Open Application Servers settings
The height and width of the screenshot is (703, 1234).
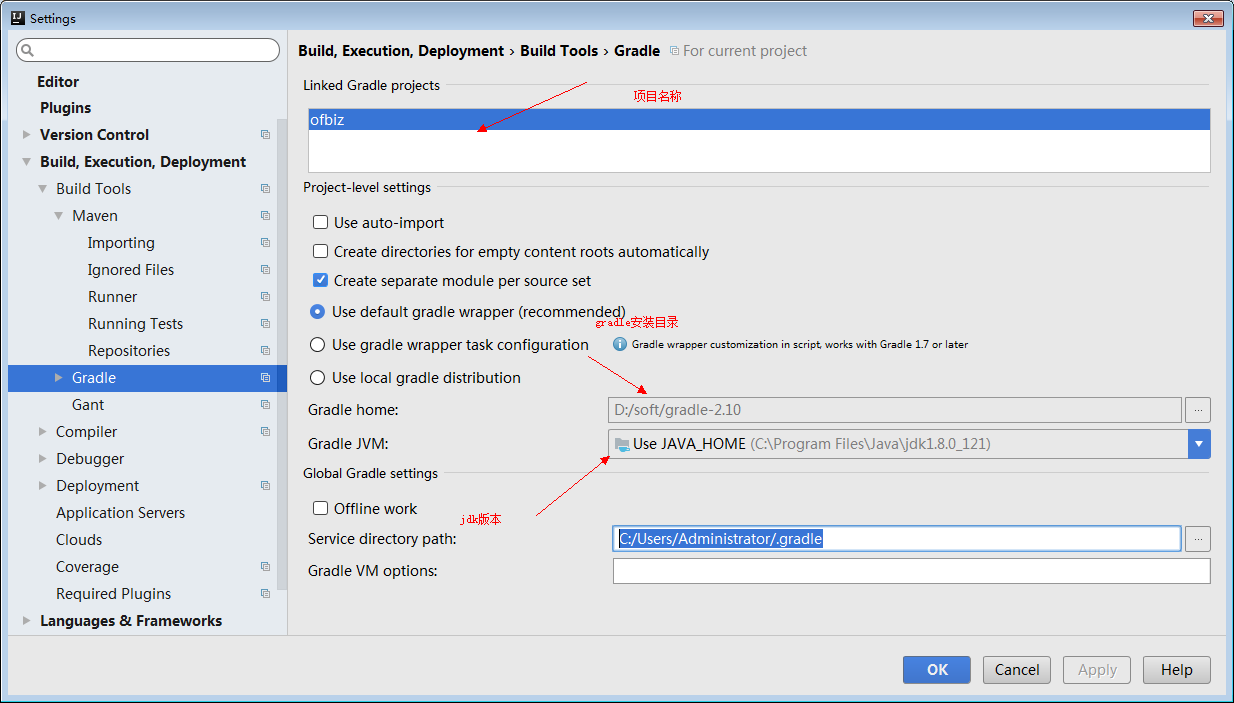(120, 513)
